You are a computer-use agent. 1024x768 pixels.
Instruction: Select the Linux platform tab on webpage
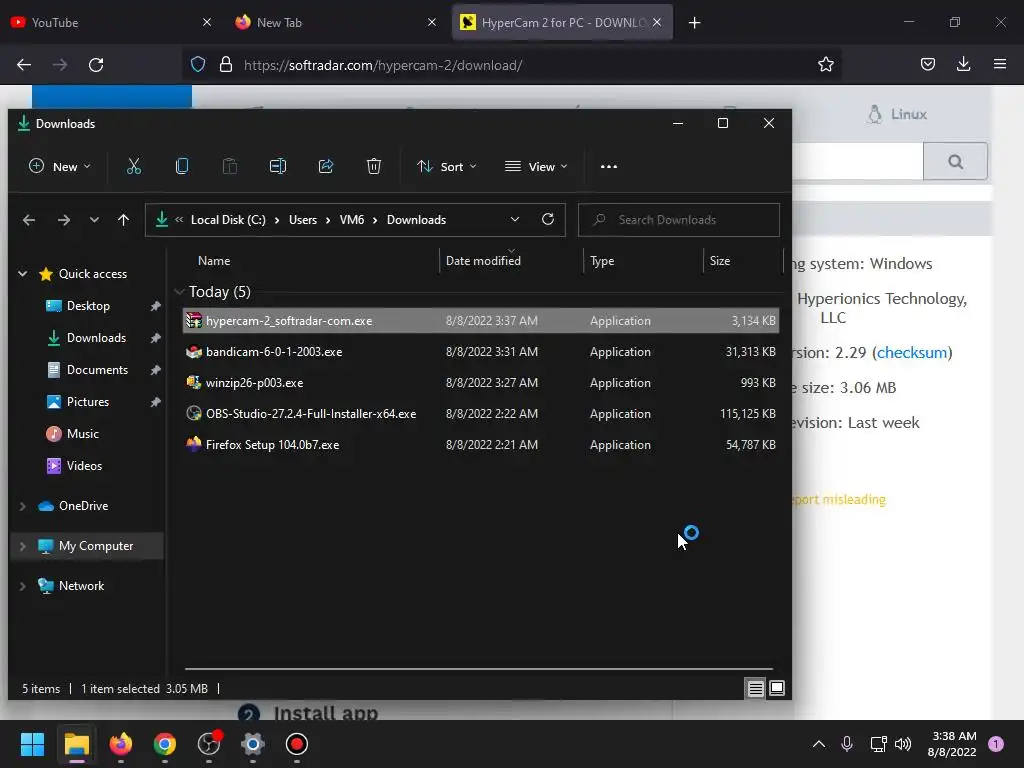coord(897,114)
